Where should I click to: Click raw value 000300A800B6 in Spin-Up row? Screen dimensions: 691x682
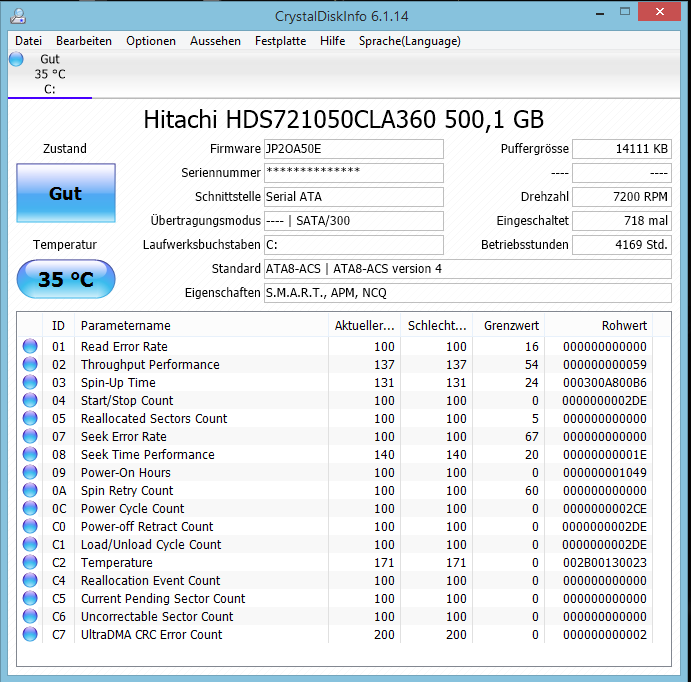[x=605, y=383]
